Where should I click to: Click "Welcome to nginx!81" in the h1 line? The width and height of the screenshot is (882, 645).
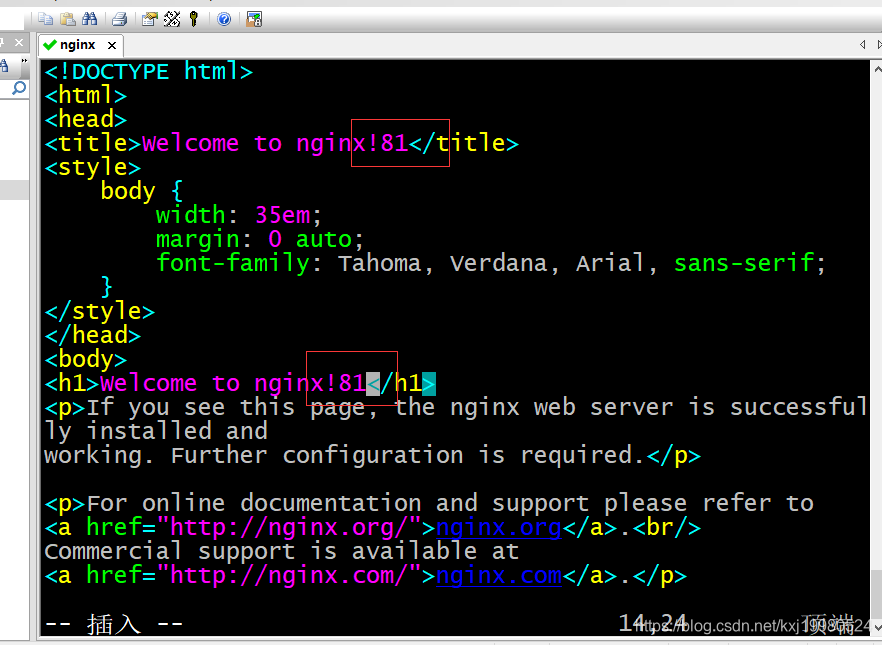[x=233, y=384]
